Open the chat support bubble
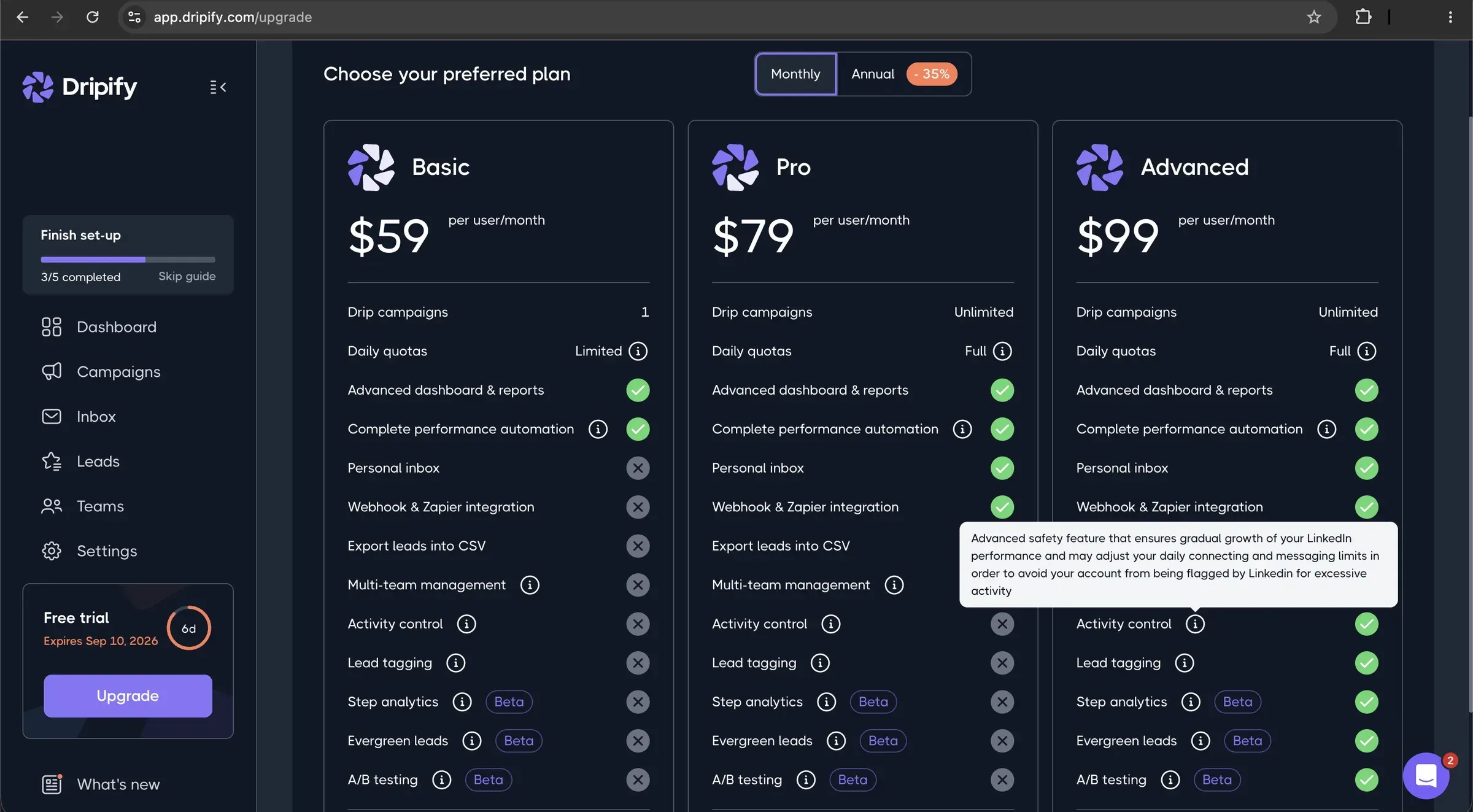This screenshot has height=812, width=1473. [1426, 776]
